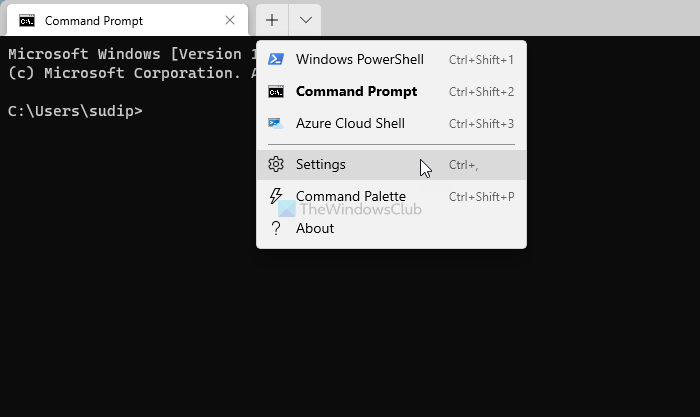The image size is (700, 417).
Task: Click the Command Palette lightning bolt icon
Action: click(276, 197)
